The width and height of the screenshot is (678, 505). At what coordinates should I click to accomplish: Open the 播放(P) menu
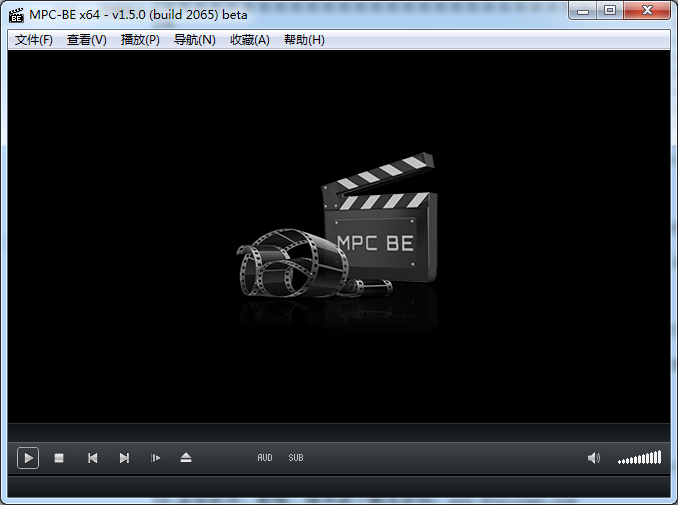[x=140, y=40]
